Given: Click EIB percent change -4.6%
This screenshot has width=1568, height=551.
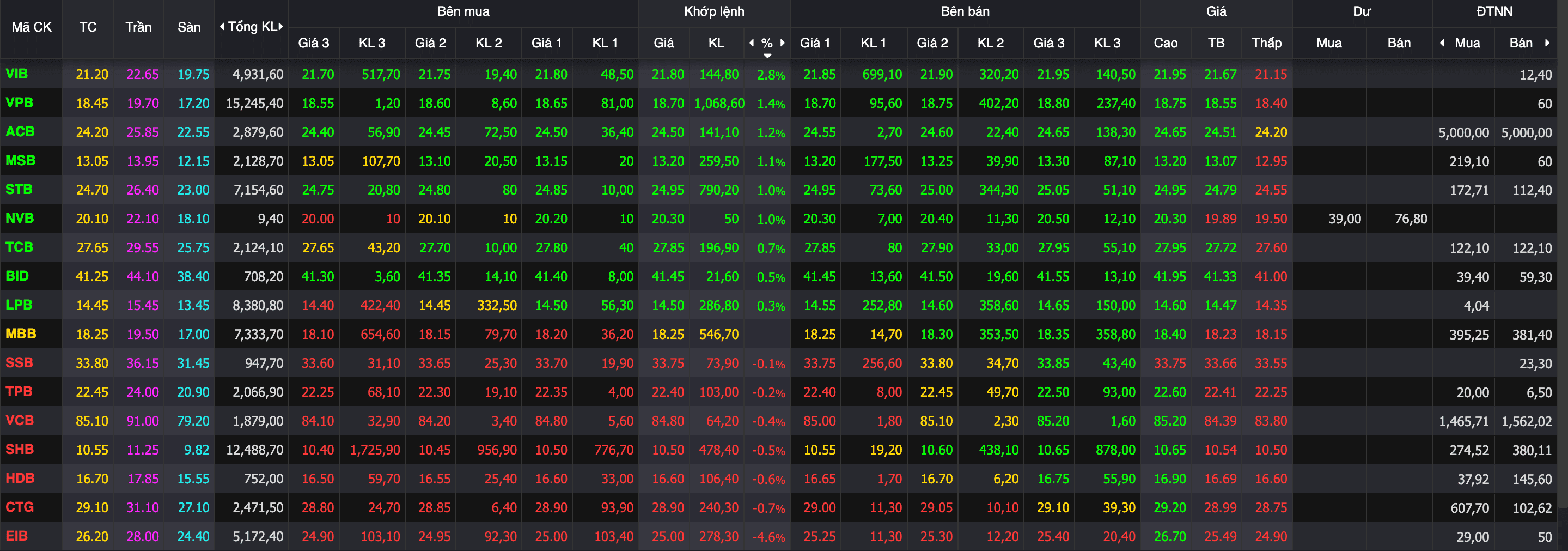Looking at the screenshot, I should tap(768, 537).
